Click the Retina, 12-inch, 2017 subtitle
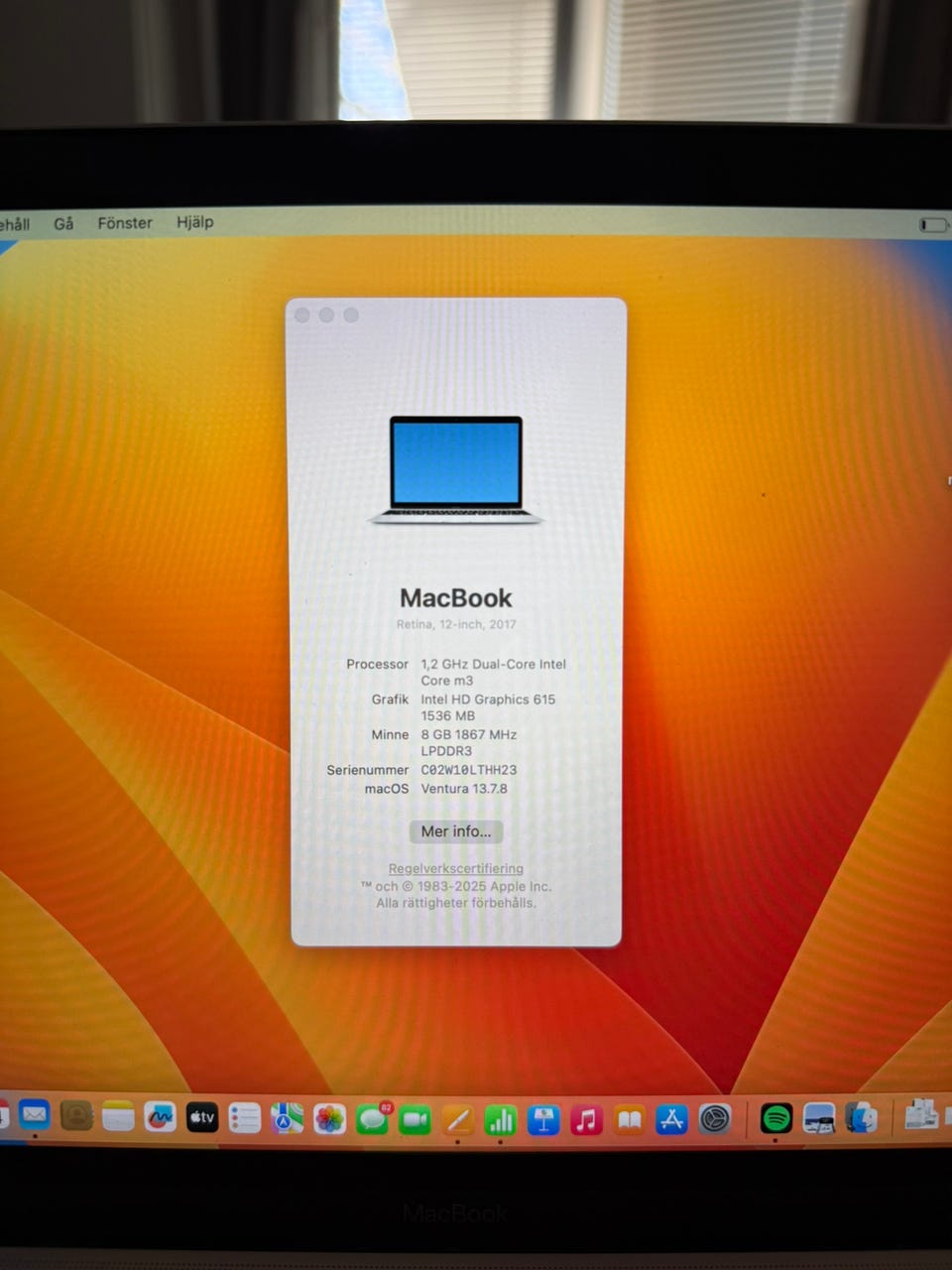 (456, 624)
